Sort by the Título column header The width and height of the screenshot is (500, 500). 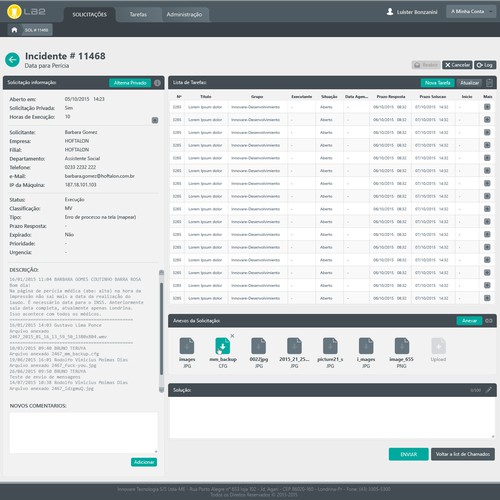(206, 97)
